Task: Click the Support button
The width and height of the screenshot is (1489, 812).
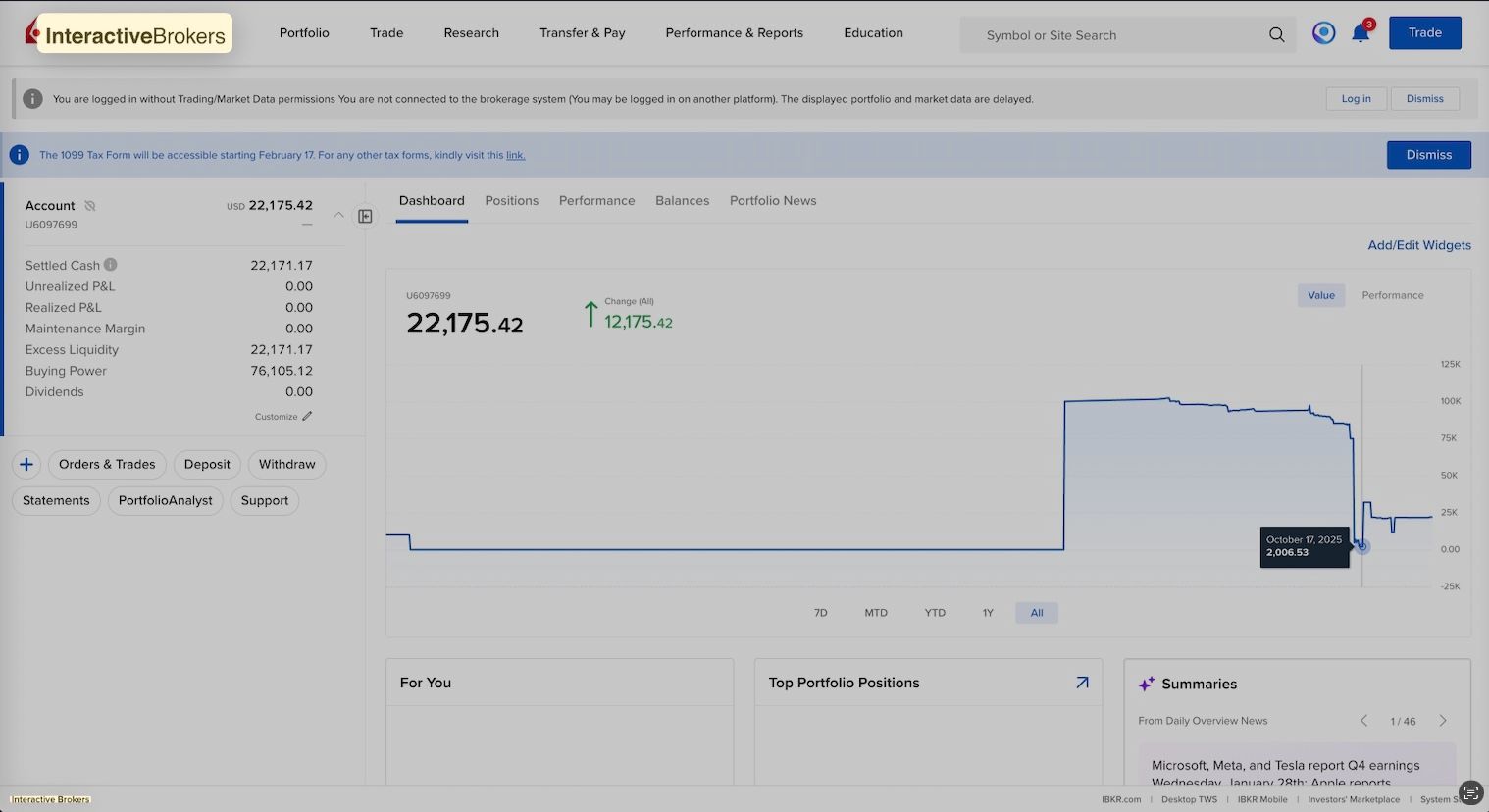Action: point(265,501)
